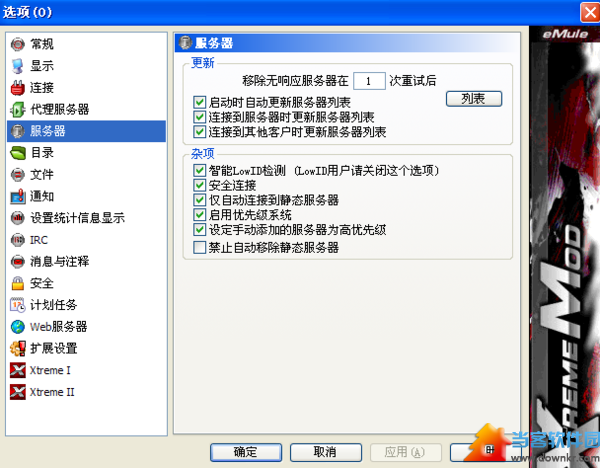Select the Xtreme II red X icon
This screenshot has width=600, height=468.
point(18,392)
